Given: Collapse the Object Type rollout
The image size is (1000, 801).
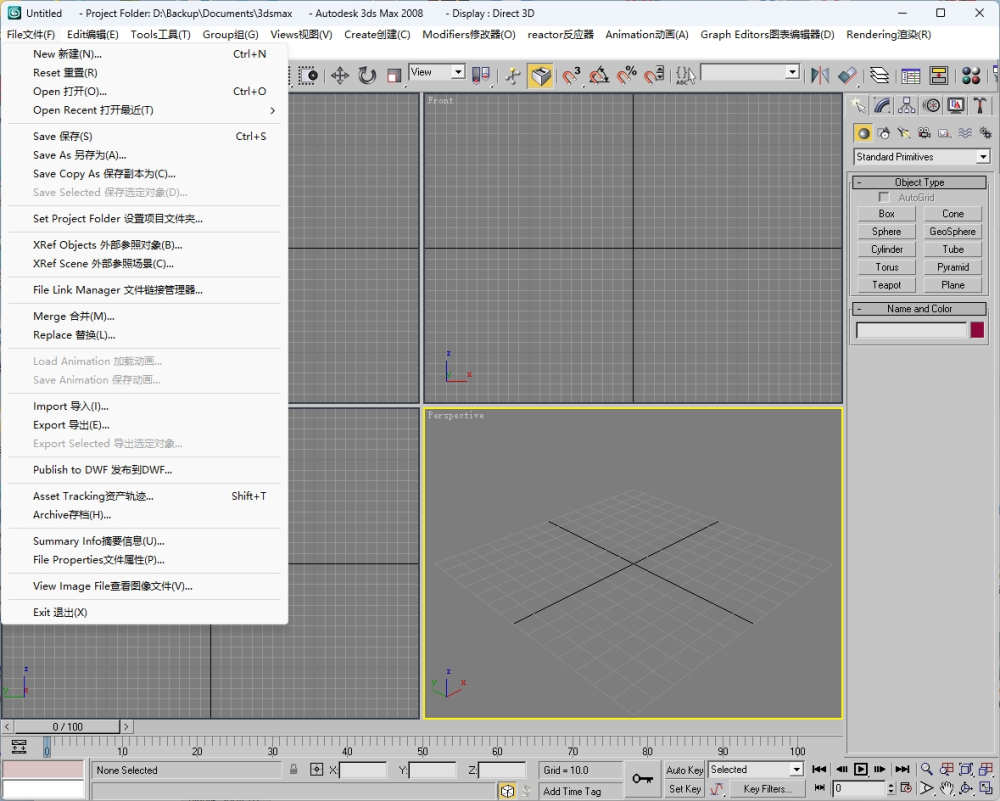Looking at the screenshot, I should [x=919, y=182].
